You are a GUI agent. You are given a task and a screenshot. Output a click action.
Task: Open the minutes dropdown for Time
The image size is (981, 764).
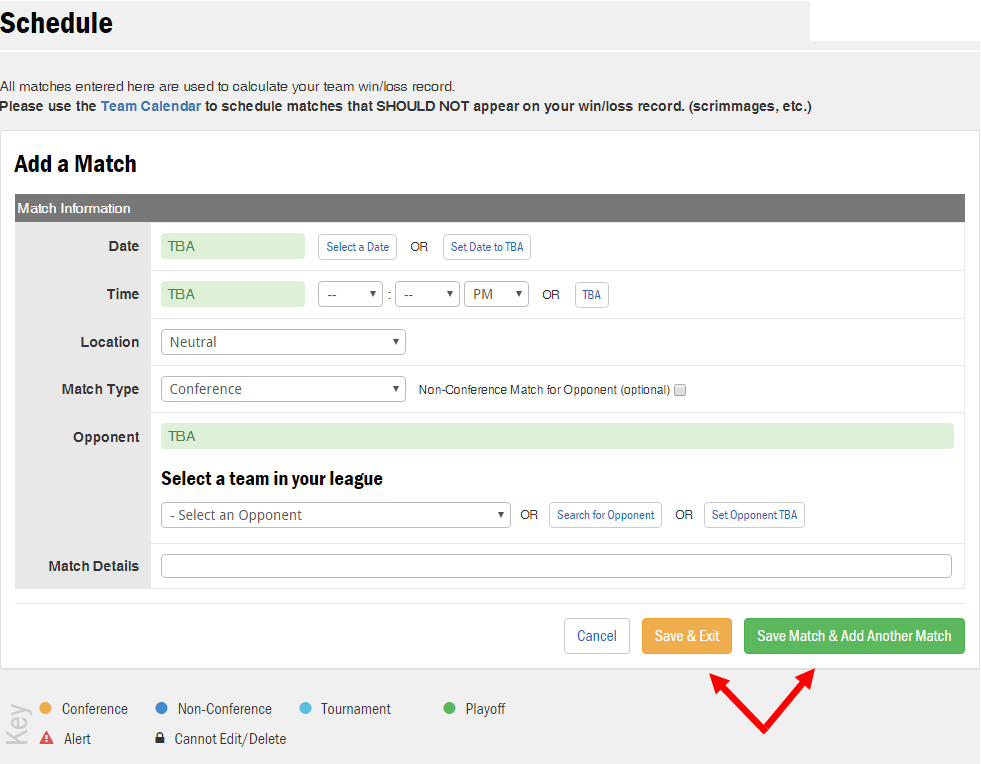pyautogui.click(x=427, y=294)
